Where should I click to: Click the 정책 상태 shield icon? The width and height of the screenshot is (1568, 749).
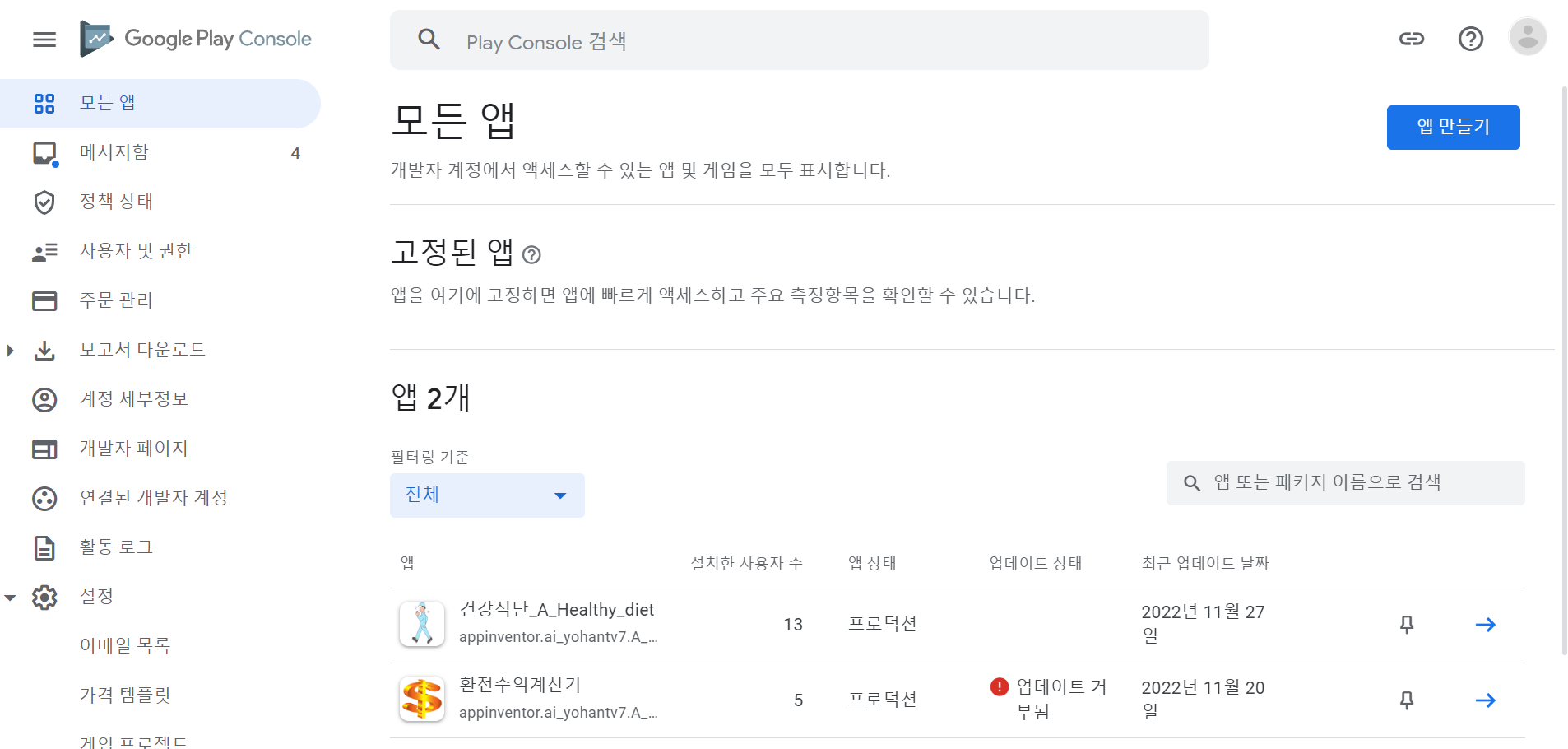(x=44, y=202)
